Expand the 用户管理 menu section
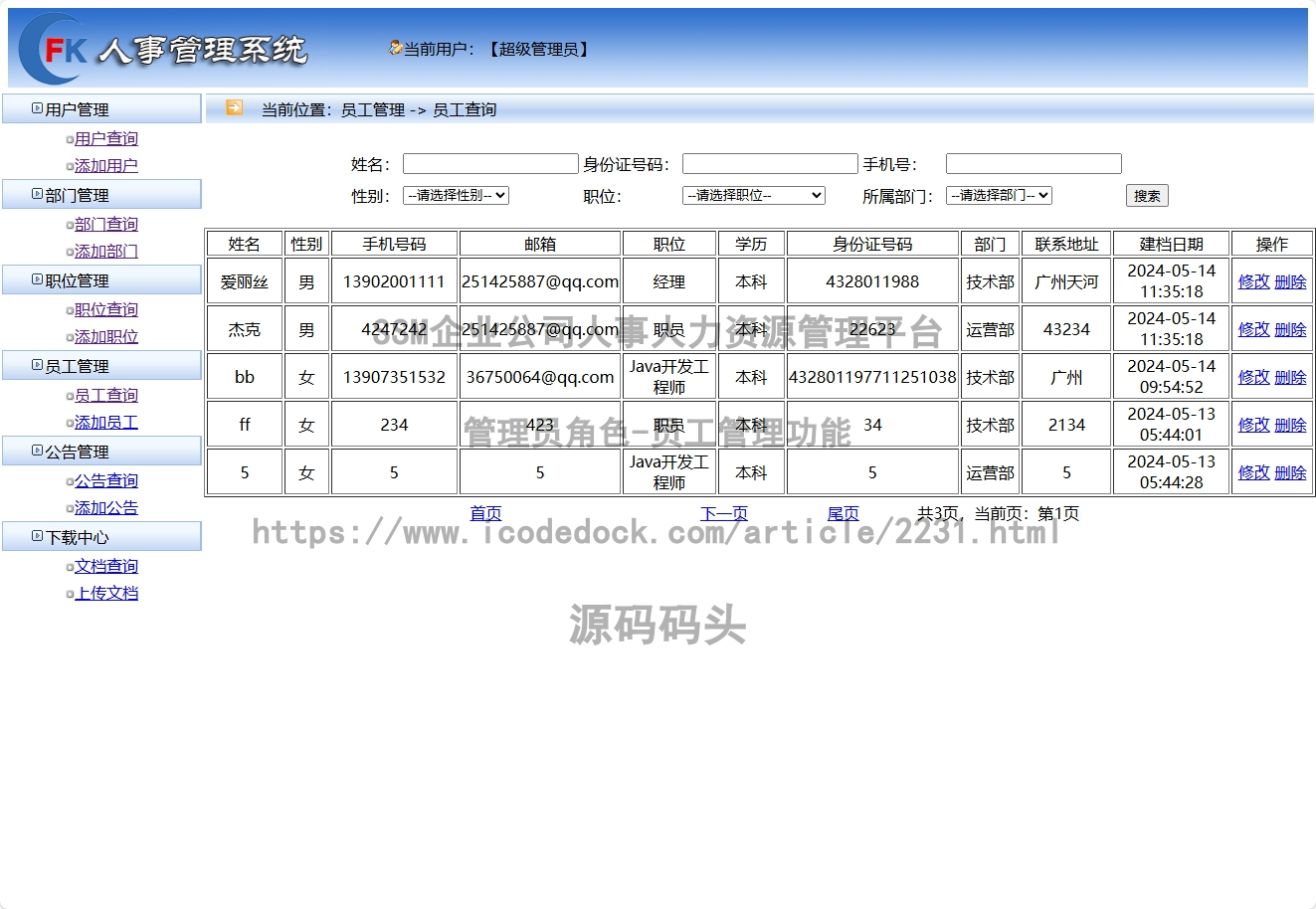 pos(101,109)
